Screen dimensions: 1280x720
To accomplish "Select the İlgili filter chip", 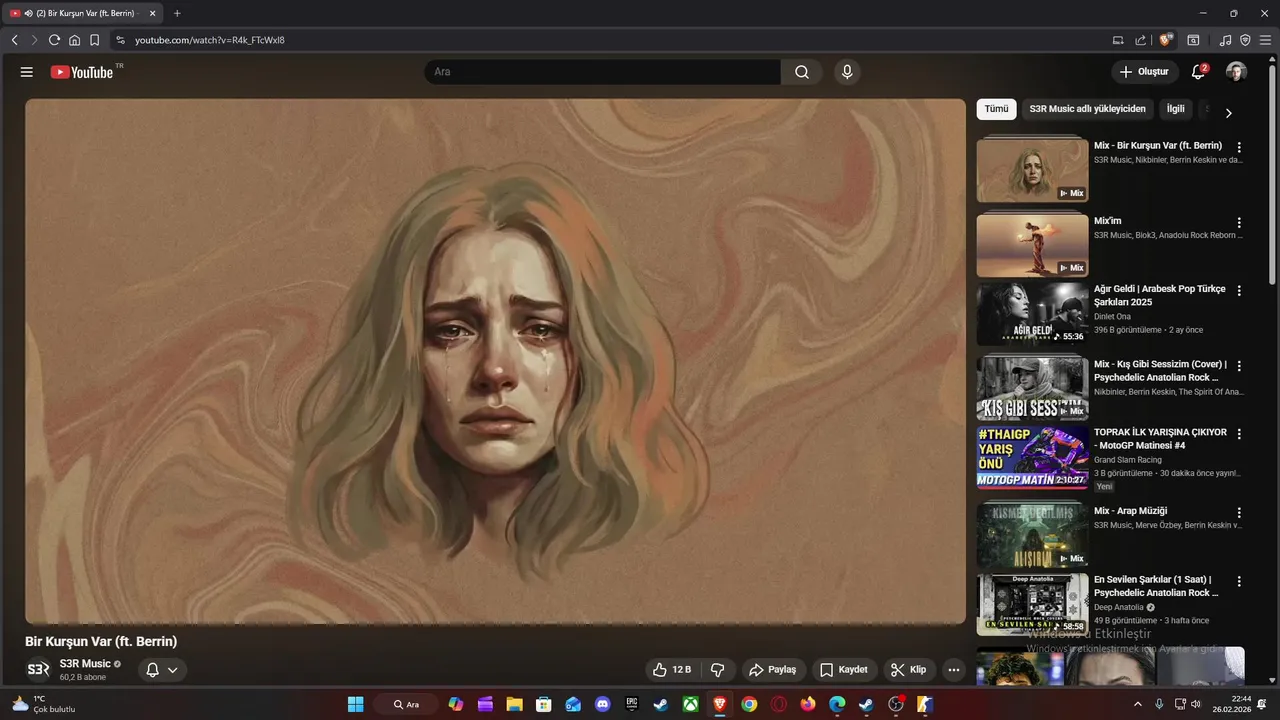I will click(x=1175, y=109).
